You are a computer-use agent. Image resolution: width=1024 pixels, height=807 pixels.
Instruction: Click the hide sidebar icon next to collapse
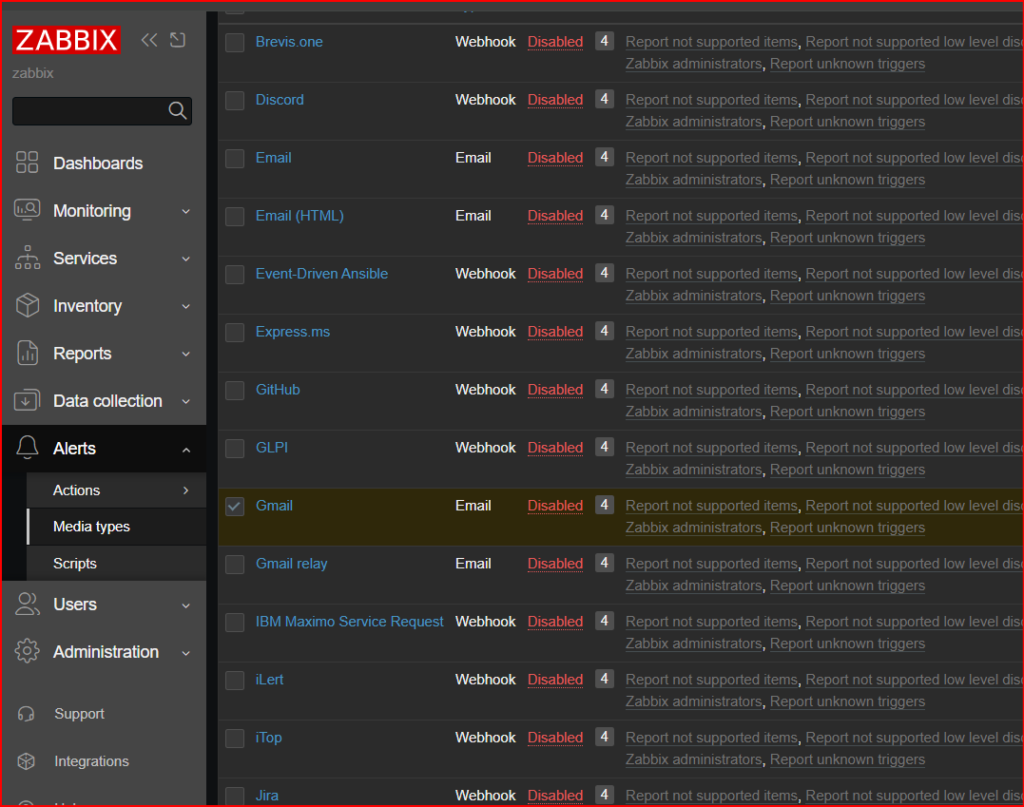pyautogui.click(x=178, y=40)
